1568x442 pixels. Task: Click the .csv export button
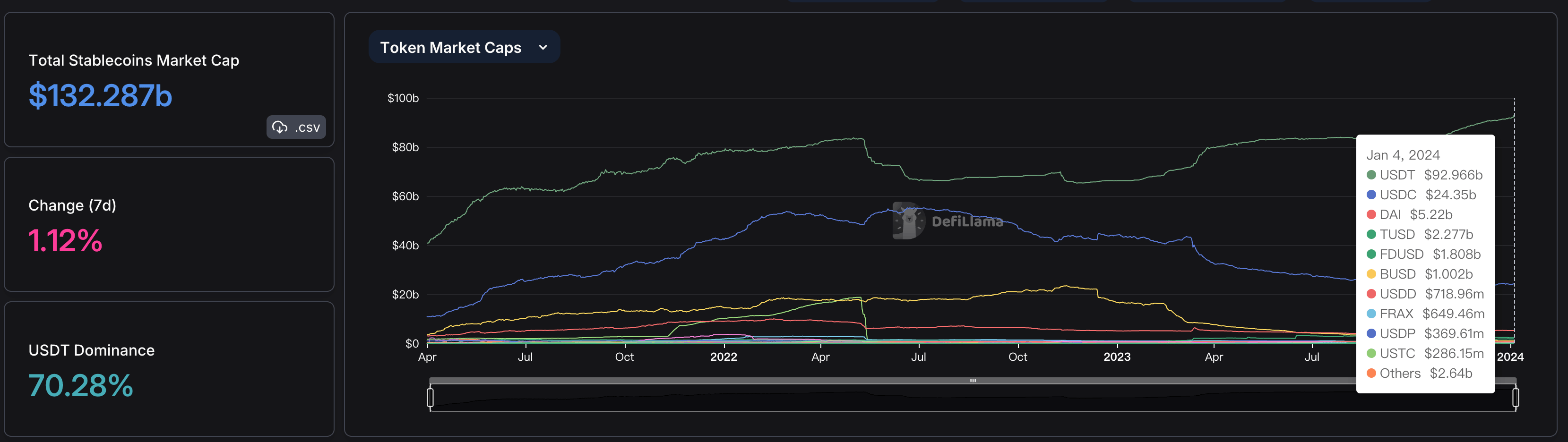point(296,127)
